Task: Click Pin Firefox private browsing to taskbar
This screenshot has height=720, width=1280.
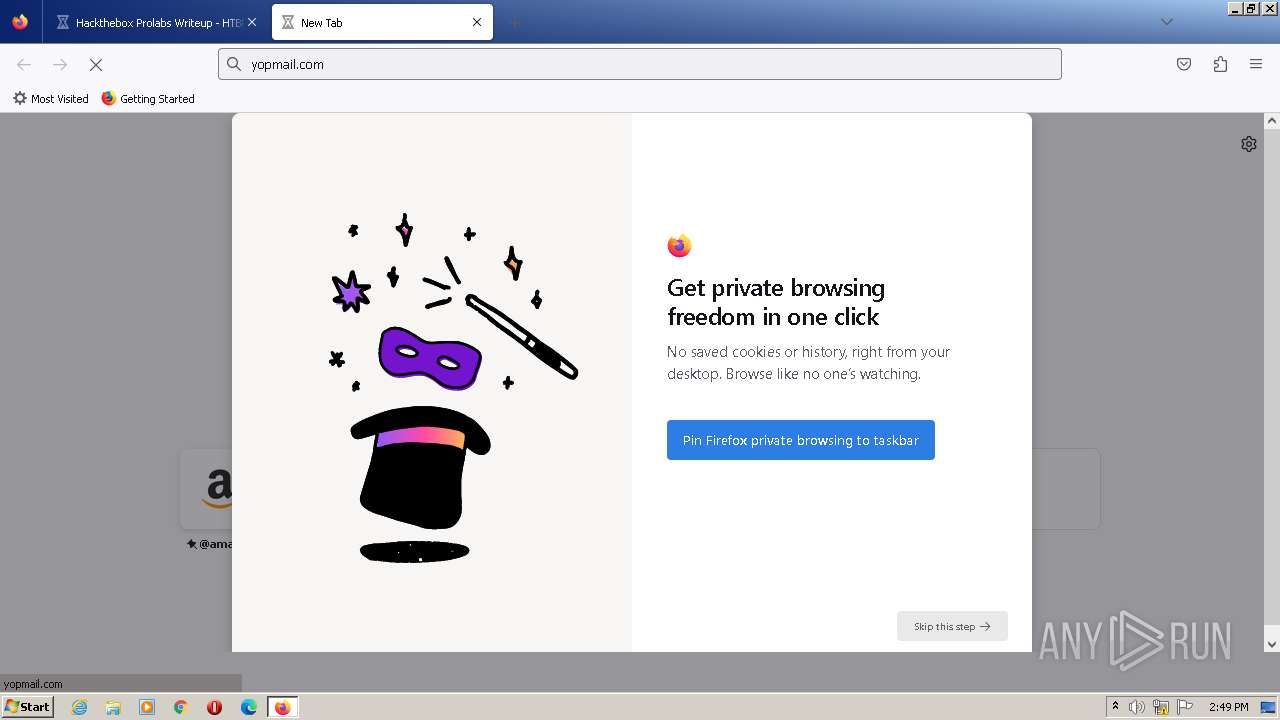Action: pyautogui.click(x=801, y=440)
